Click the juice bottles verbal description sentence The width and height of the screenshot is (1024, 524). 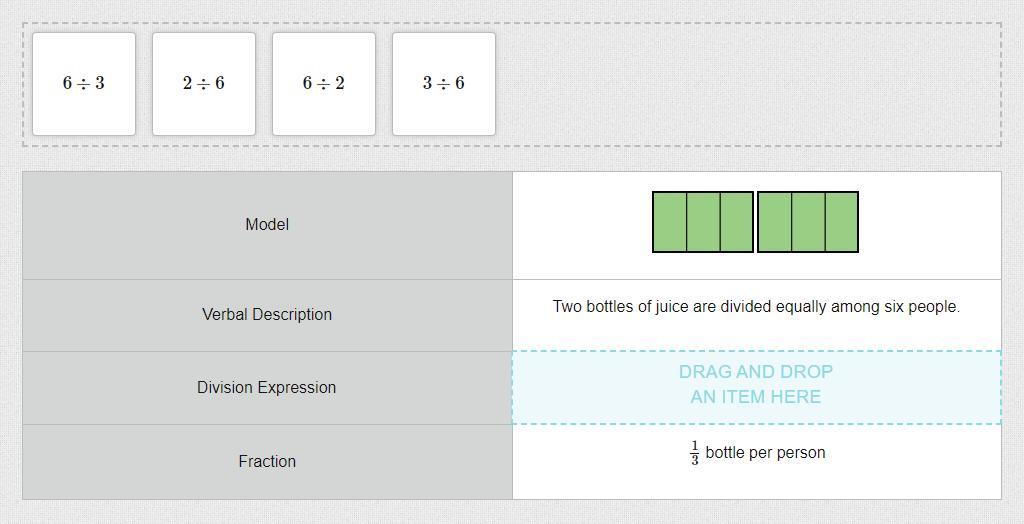point(756,307)
